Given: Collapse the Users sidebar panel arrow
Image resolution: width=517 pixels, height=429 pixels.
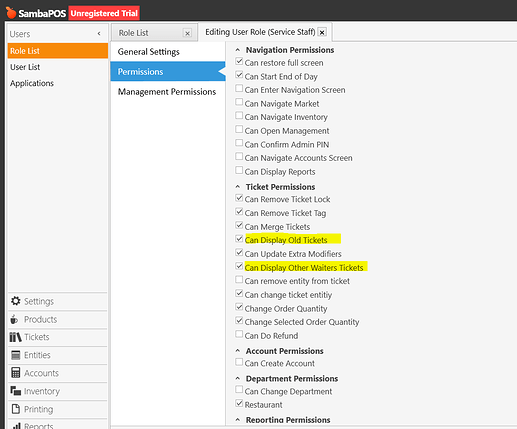Looking at the screenshot, I should 99,34.
